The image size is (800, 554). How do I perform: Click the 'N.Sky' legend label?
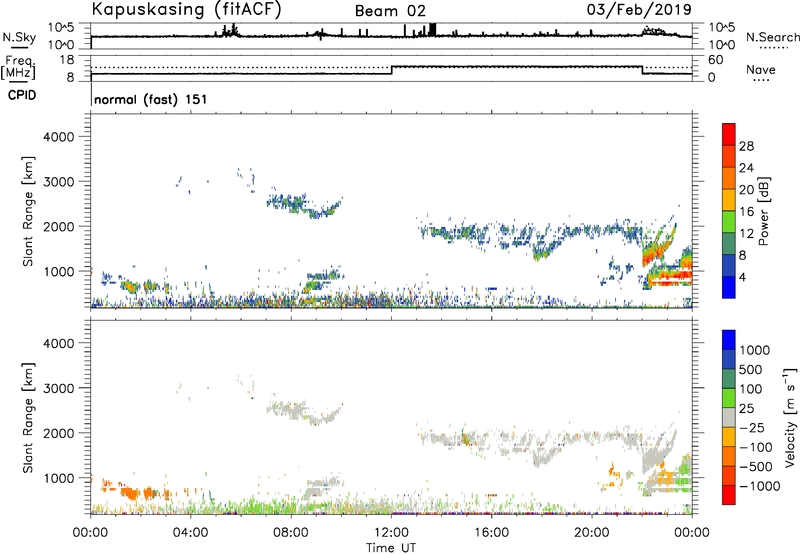click(x=19, y=37)
